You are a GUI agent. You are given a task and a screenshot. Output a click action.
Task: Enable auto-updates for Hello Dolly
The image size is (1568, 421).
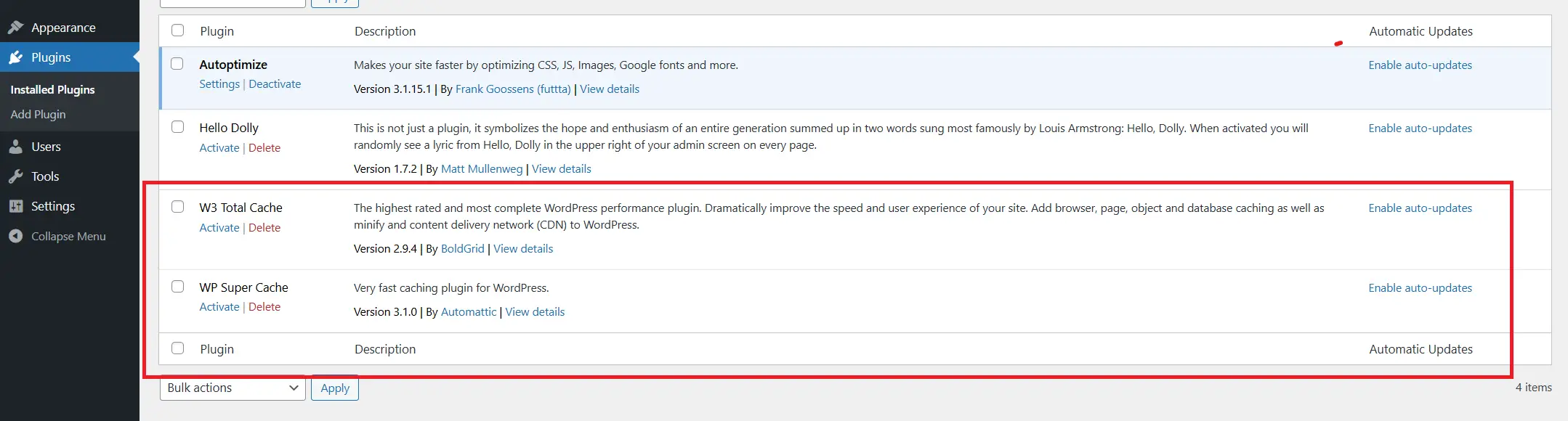click(1421, 128)
